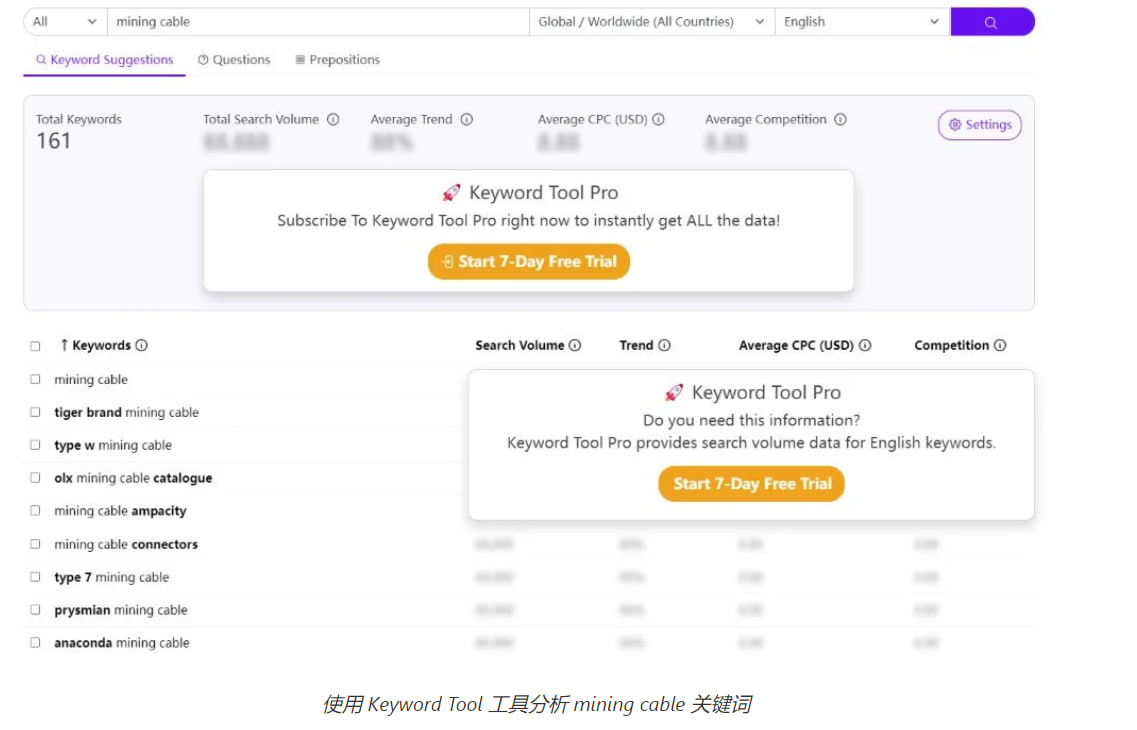
Task: Click the purple search magnifier button
Action: (x=991, y=22)
